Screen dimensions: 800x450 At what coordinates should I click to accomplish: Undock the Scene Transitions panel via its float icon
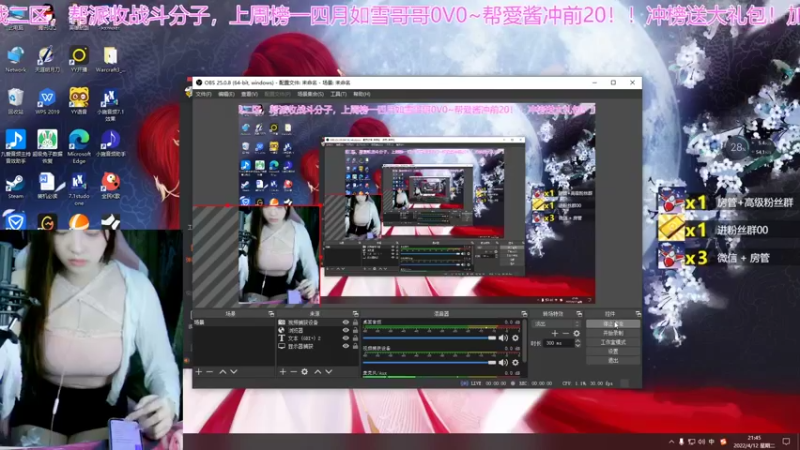click(x=579, y=314)
